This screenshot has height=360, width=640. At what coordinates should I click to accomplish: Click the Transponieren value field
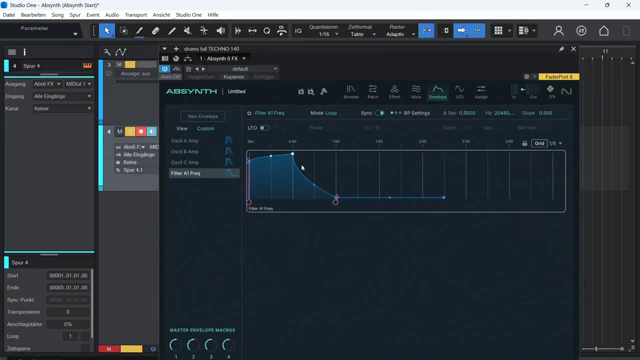click(x=68, y=312)
